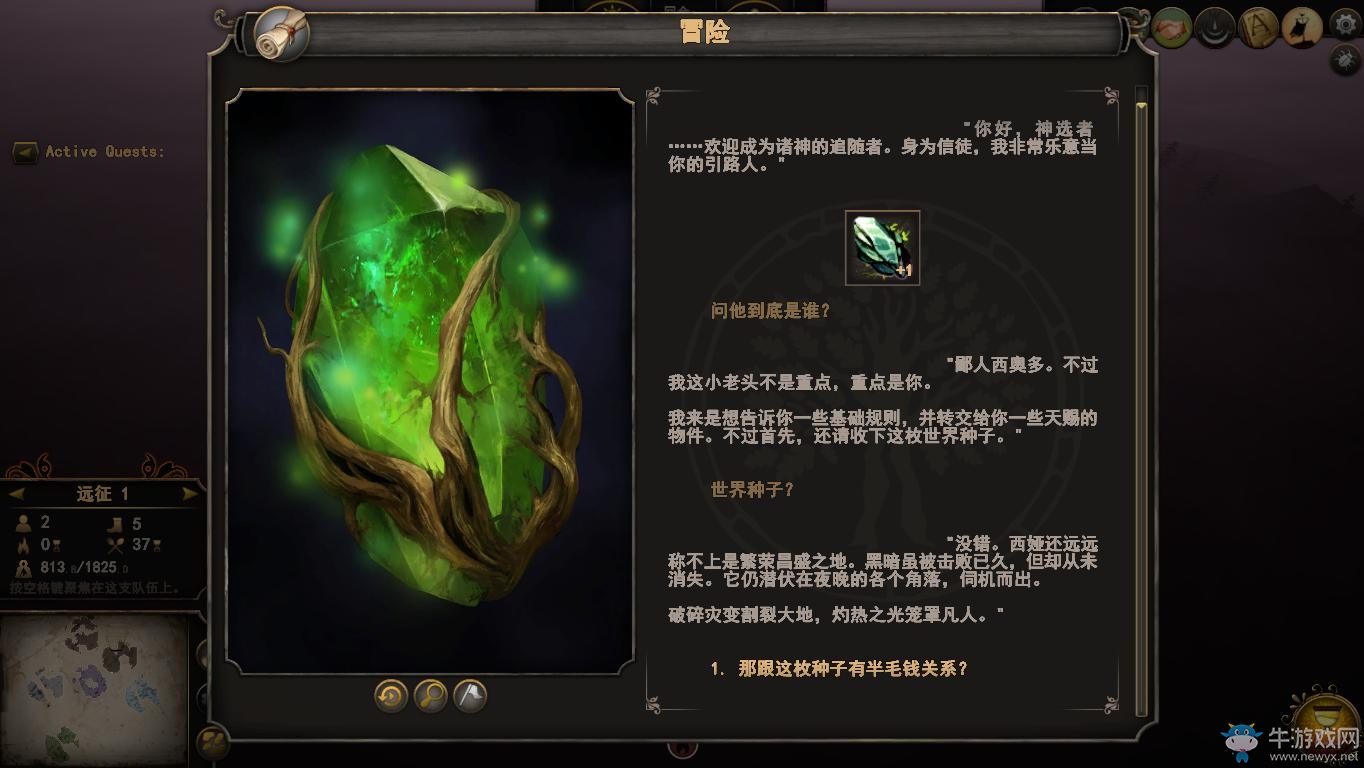Click the dialogue panel's vertical scrollbar
The width and height of the screenshot is (1364, 768).
[1141, 400]
